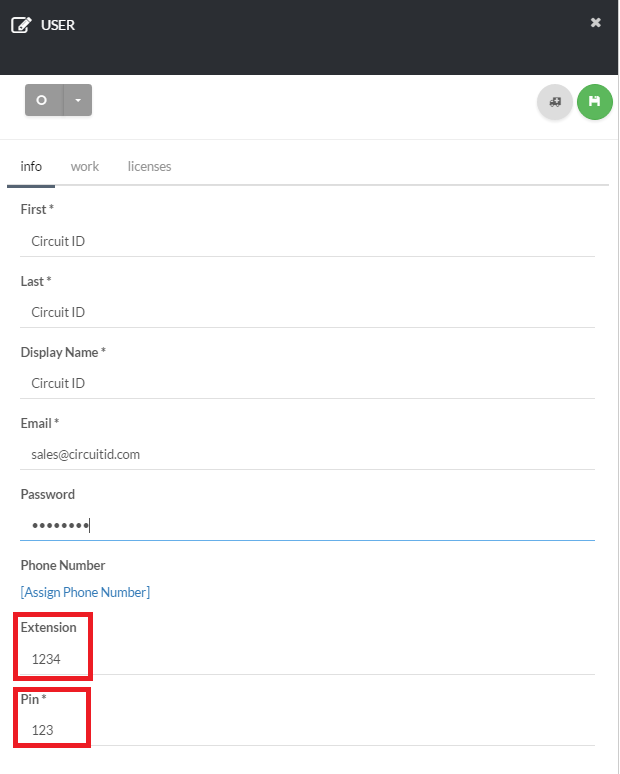
Task: Switch to the info tab
Action: [31, 166]
